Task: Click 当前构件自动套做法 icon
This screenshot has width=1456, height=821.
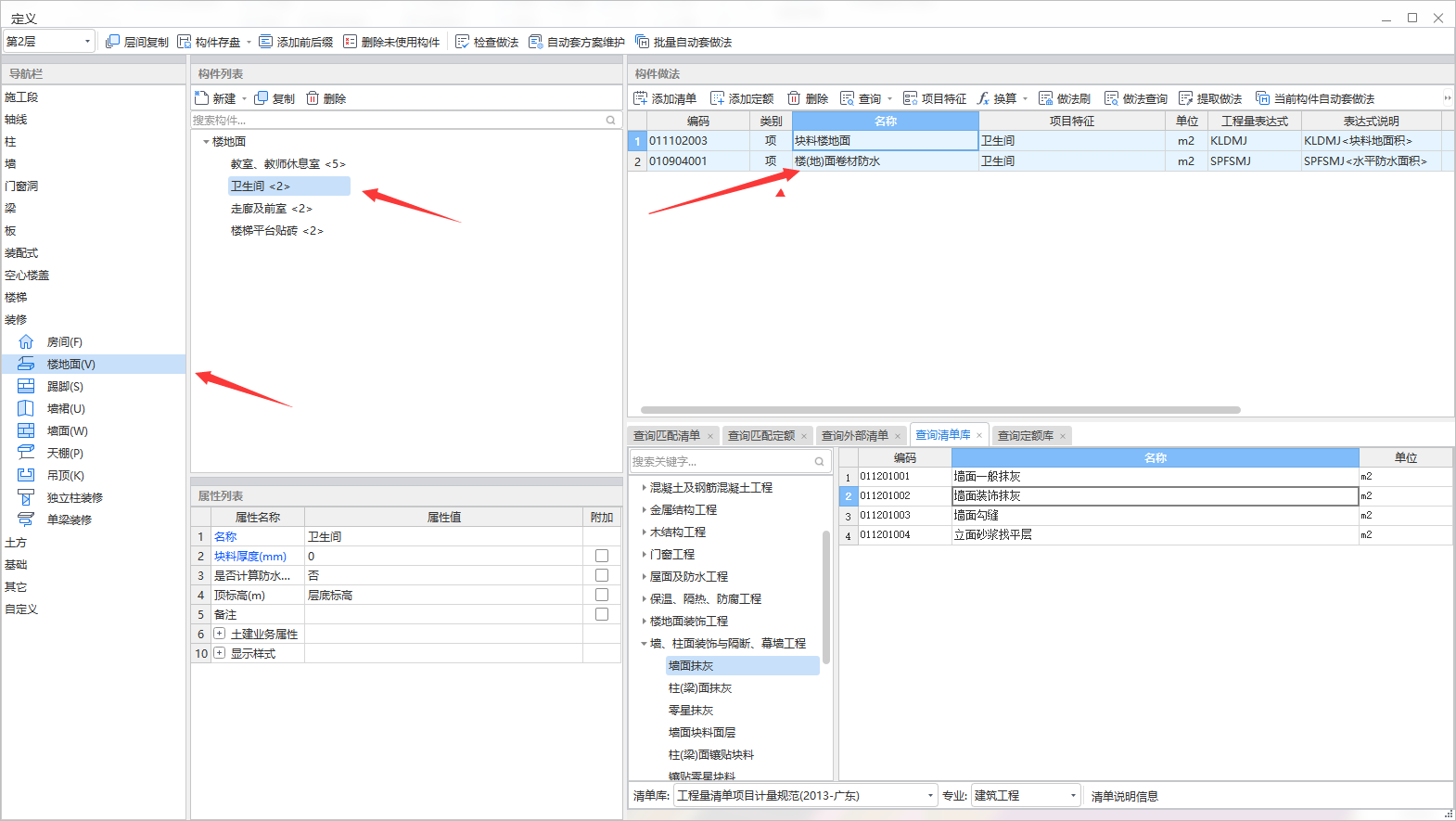Action: pos(1262,98)
